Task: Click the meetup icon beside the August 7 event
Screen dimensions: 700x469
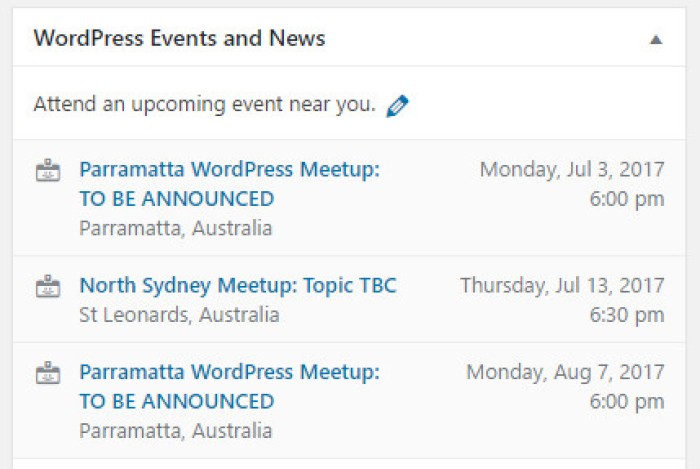Action: (48, 374)
